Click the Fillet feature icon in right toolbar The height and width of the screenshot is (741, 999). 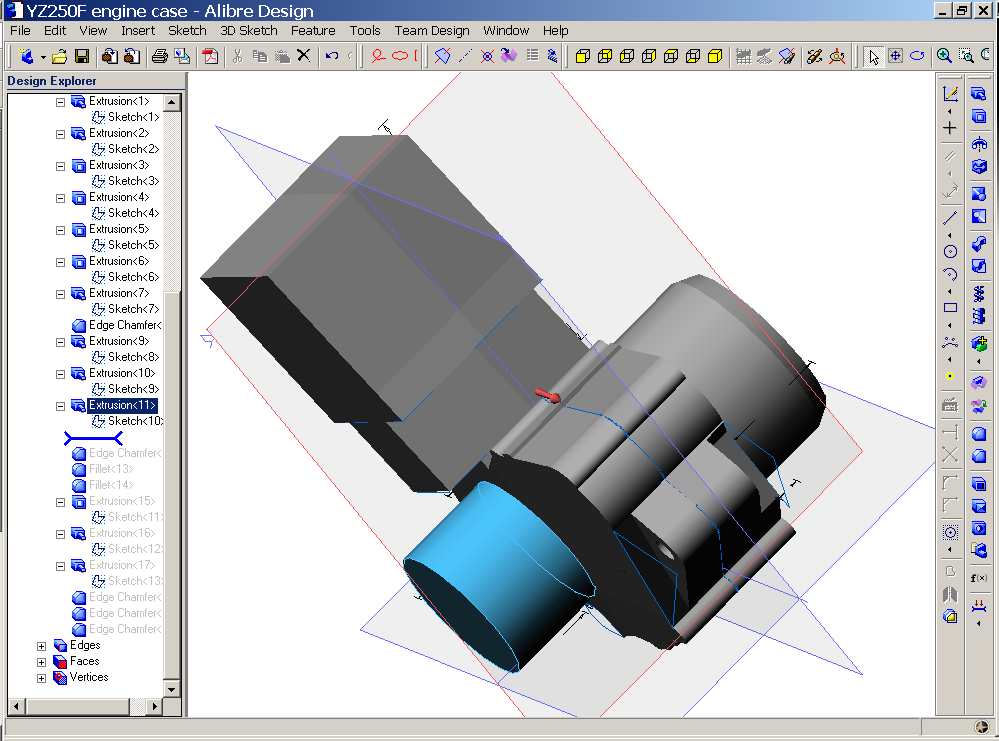pos(979,435)
